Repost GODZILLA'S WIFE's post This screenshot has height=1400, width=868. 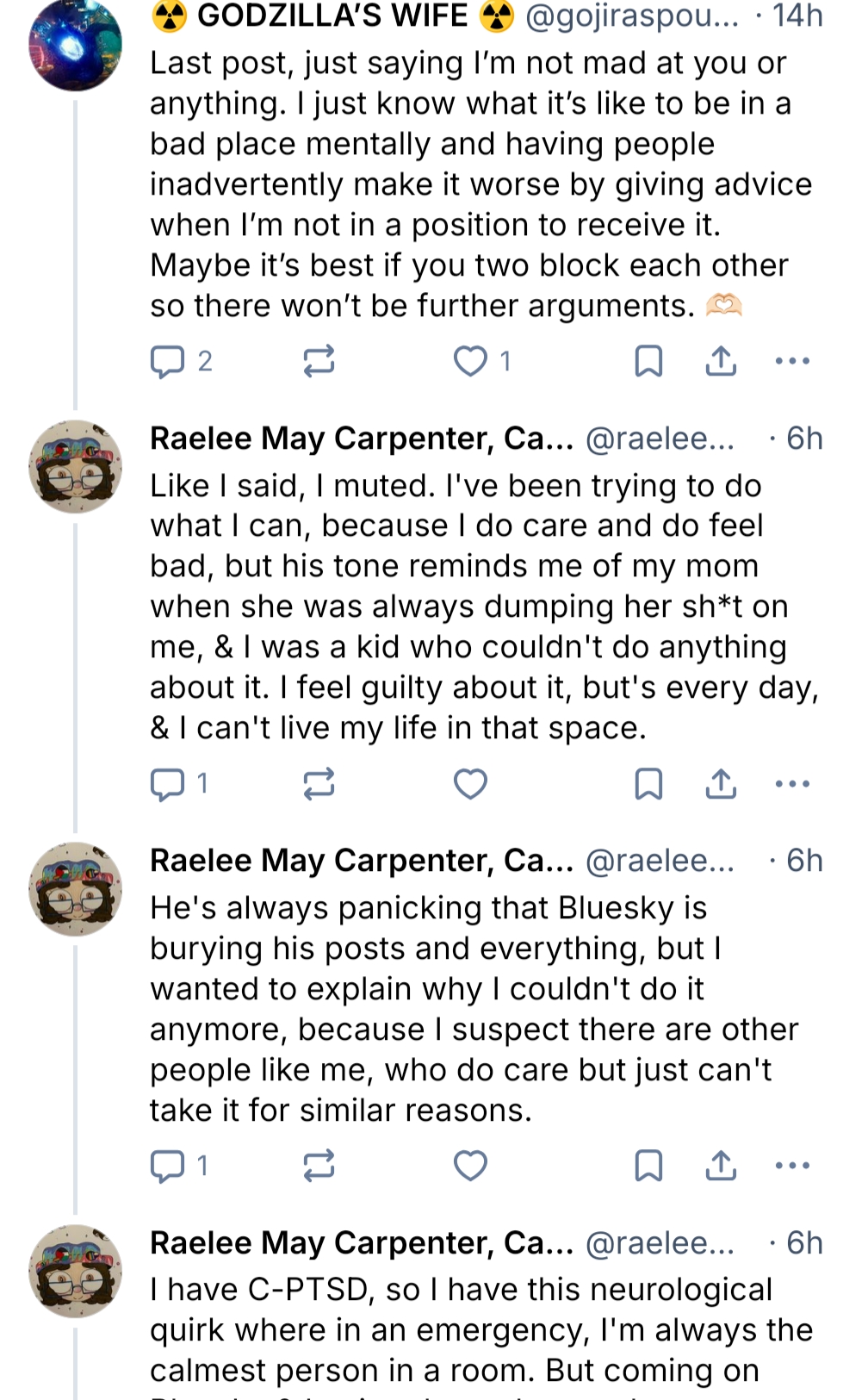point(319,361)
